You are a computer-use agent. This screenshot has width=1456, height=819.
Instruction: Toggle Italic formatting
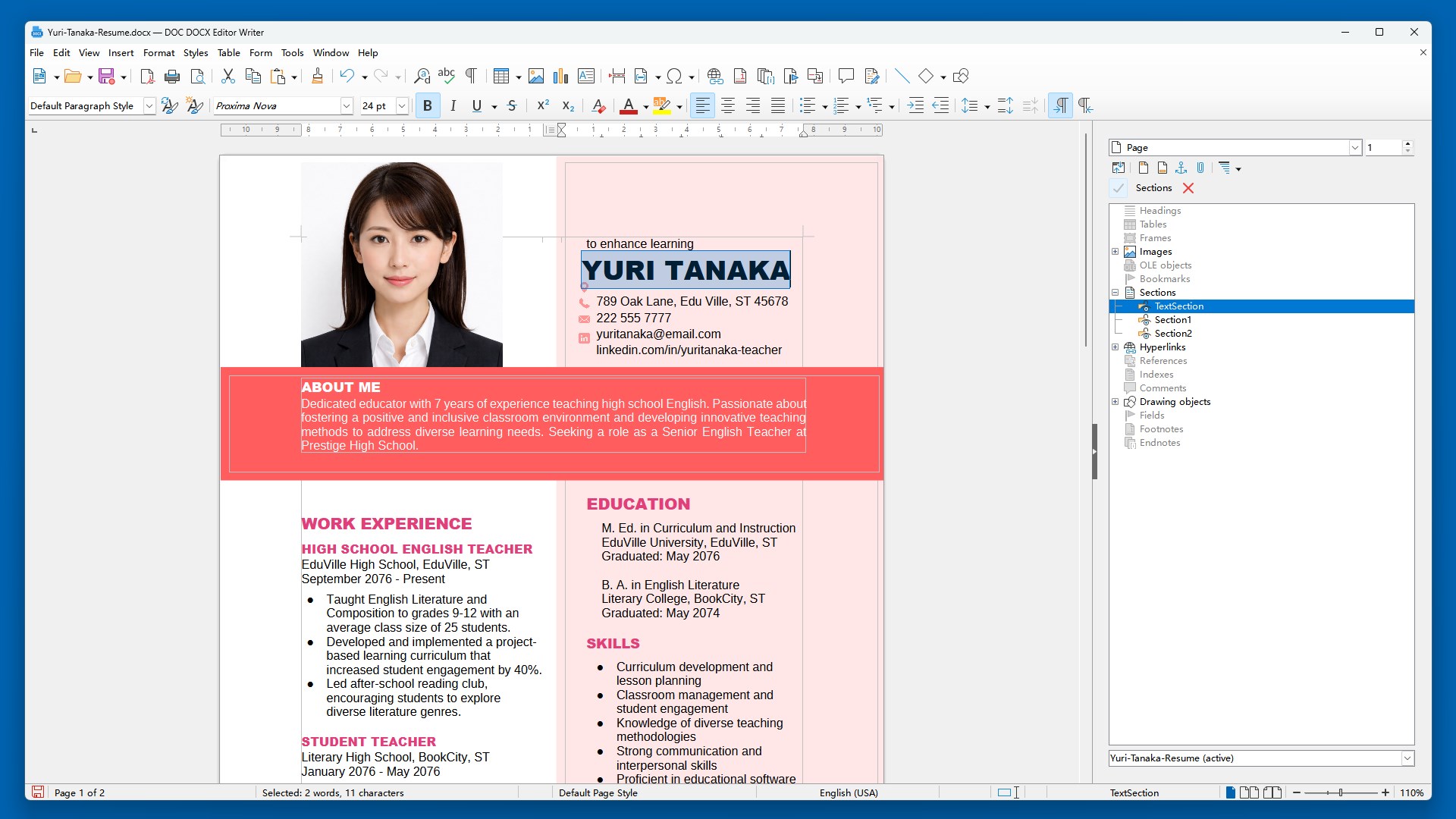pyautogui.click(x=453, y=106)
